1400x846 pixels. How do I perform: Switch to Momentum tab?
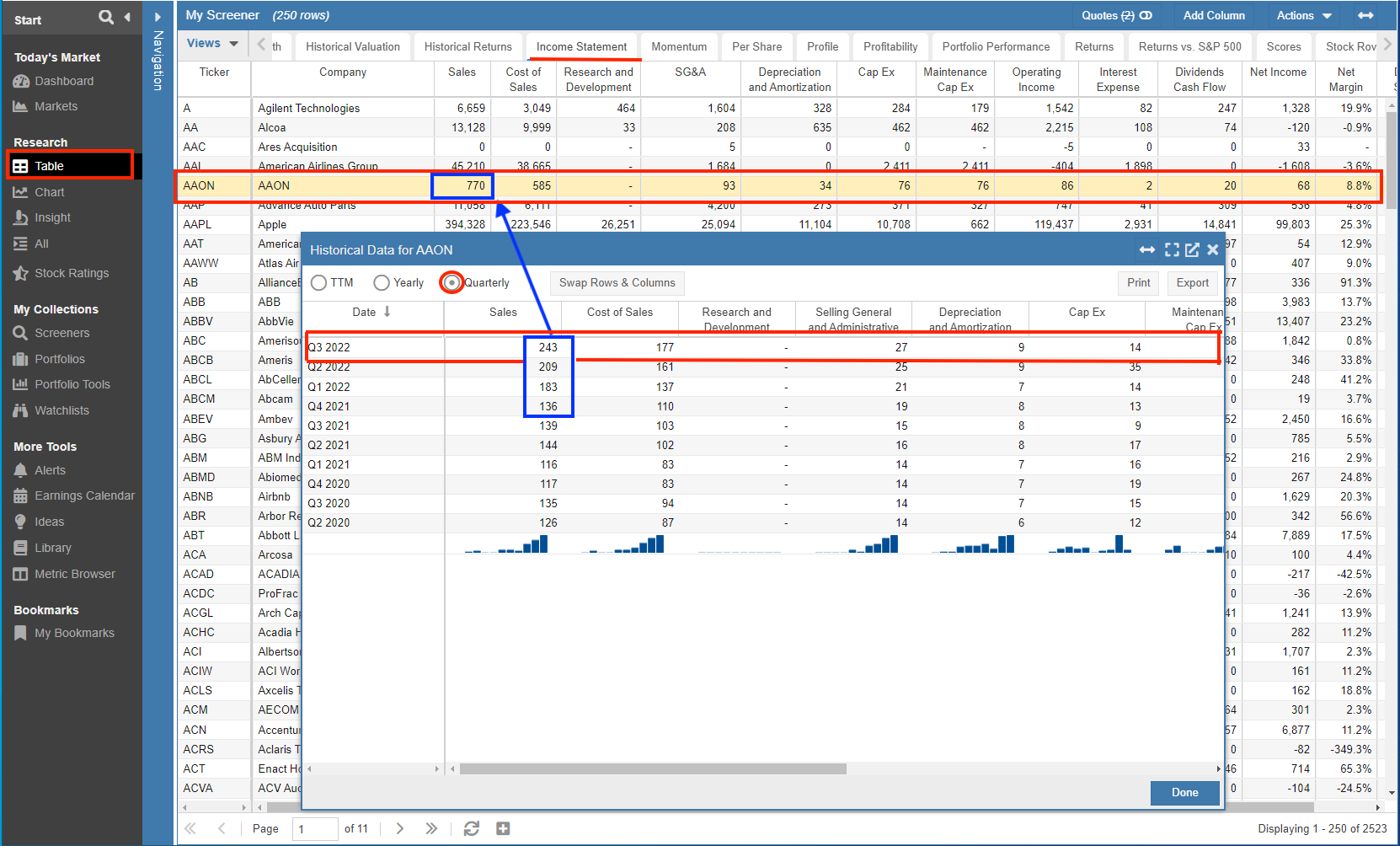click(679, 46)
